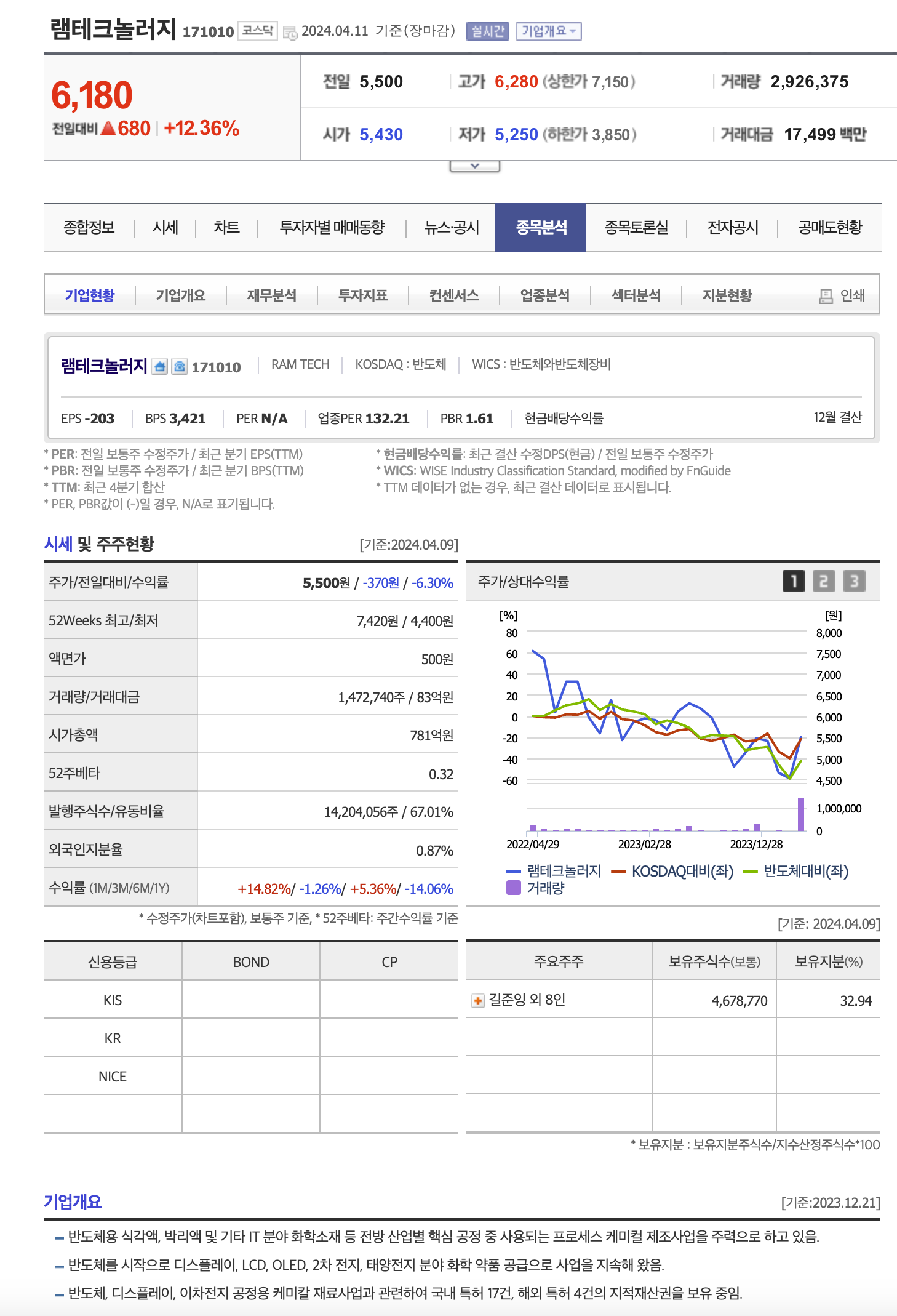
Task: Open the 기업개요 dropdown button
Action: tap(548, 31)
